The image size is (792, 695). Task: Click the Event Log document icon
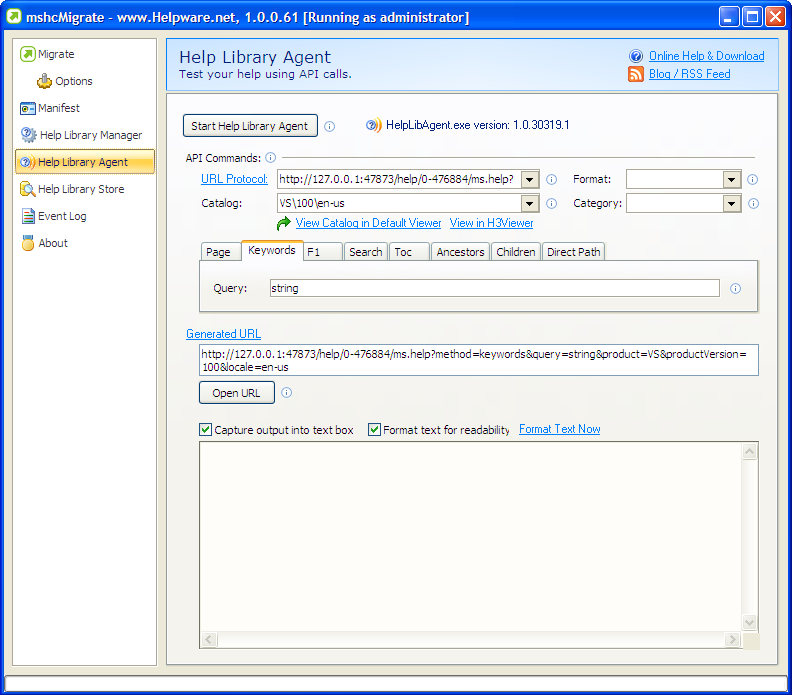tap(28, 216)
